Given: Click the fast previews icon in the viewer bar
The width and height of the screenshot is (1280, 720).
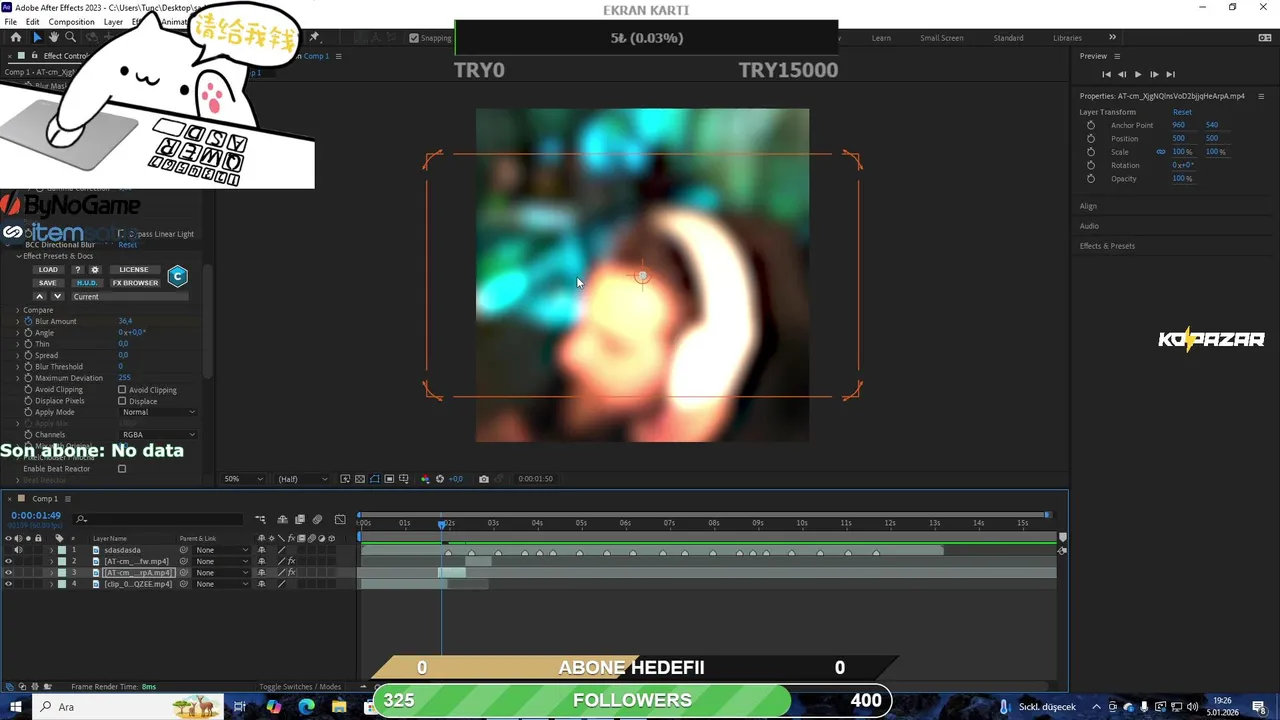Looking at the screenshot, I should (345, 479).
